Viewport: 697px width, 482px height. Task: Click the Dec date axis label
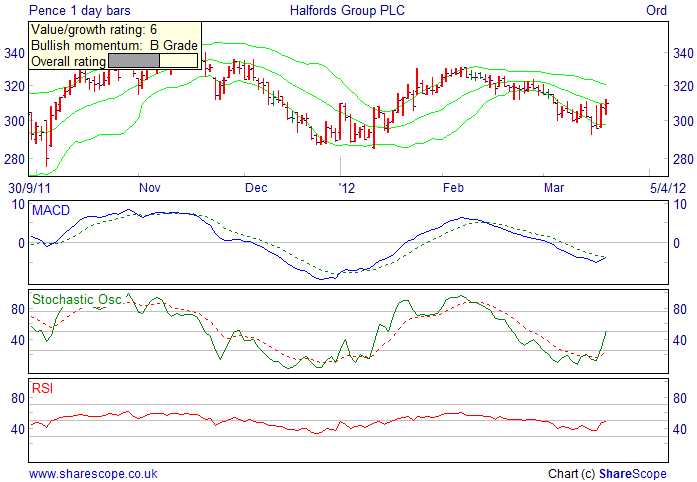pos(256,188)
